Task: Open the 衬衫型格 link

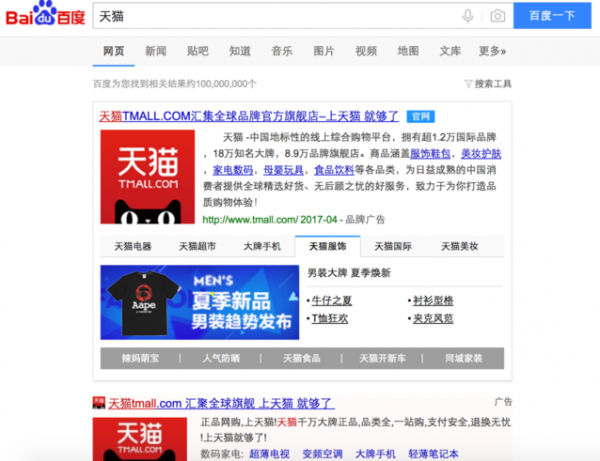Action: pyautogui.click(x=433, y=301)
